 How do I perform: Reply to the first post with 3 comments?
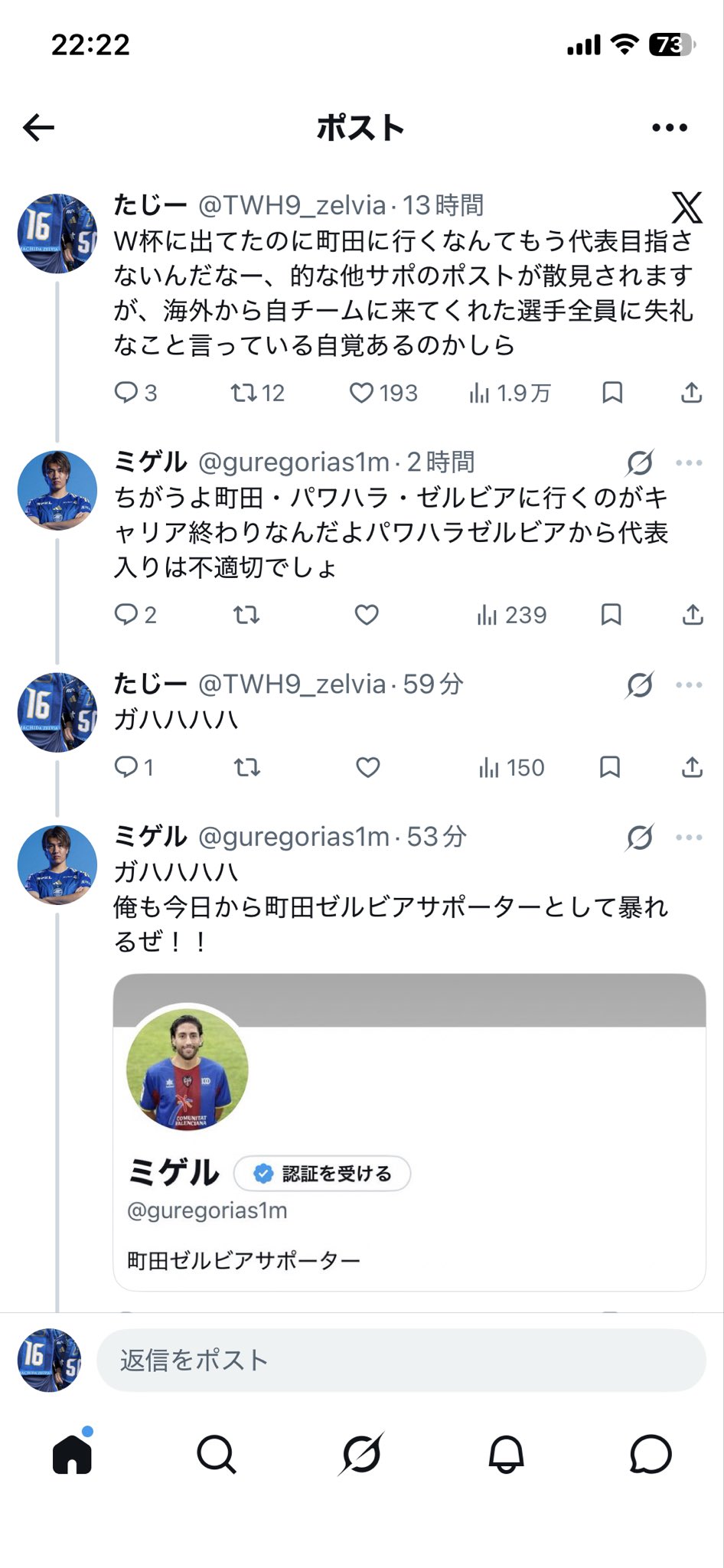pyautogui.click(x=126, y=393)
